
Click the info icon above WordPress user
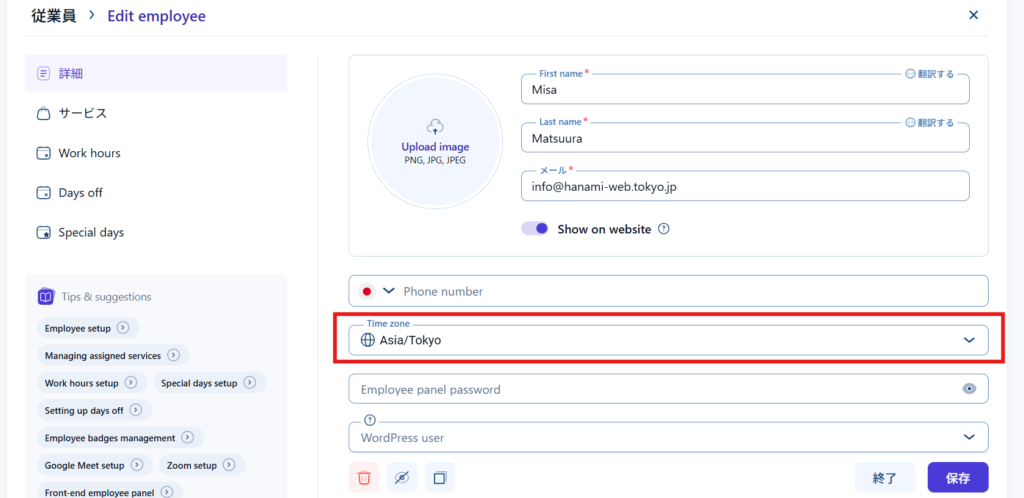click(x=369, y=420)
